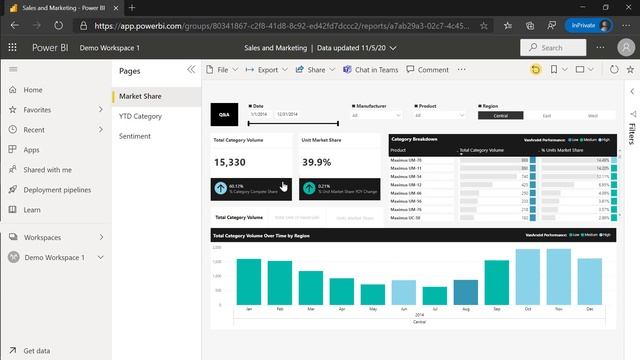Expand the Workspaces flyout
The width and height of the screenshot is (640, 360).
(101, 237)
